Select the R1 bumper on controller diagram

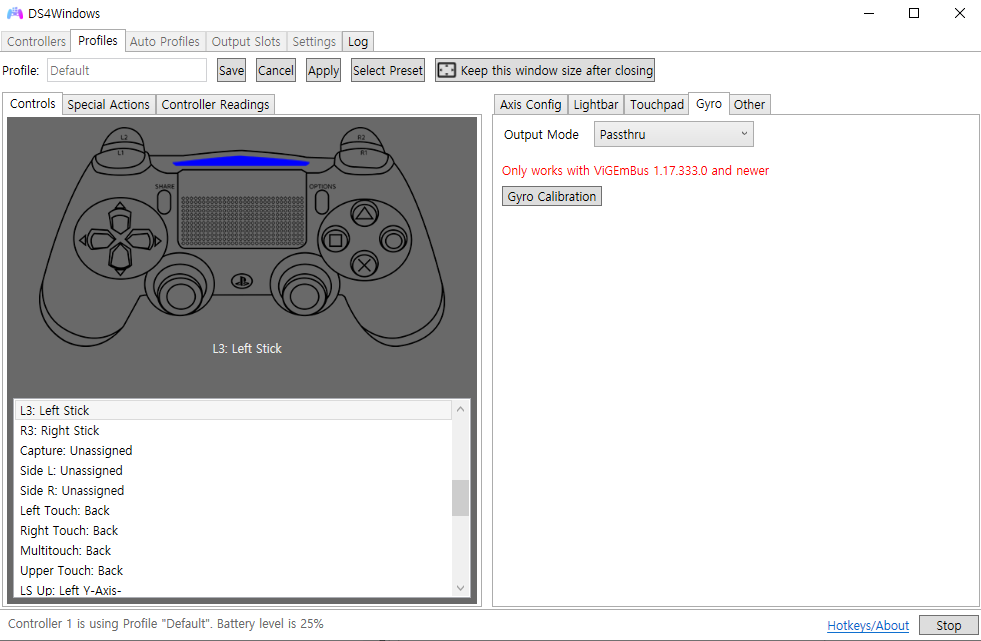363,157
